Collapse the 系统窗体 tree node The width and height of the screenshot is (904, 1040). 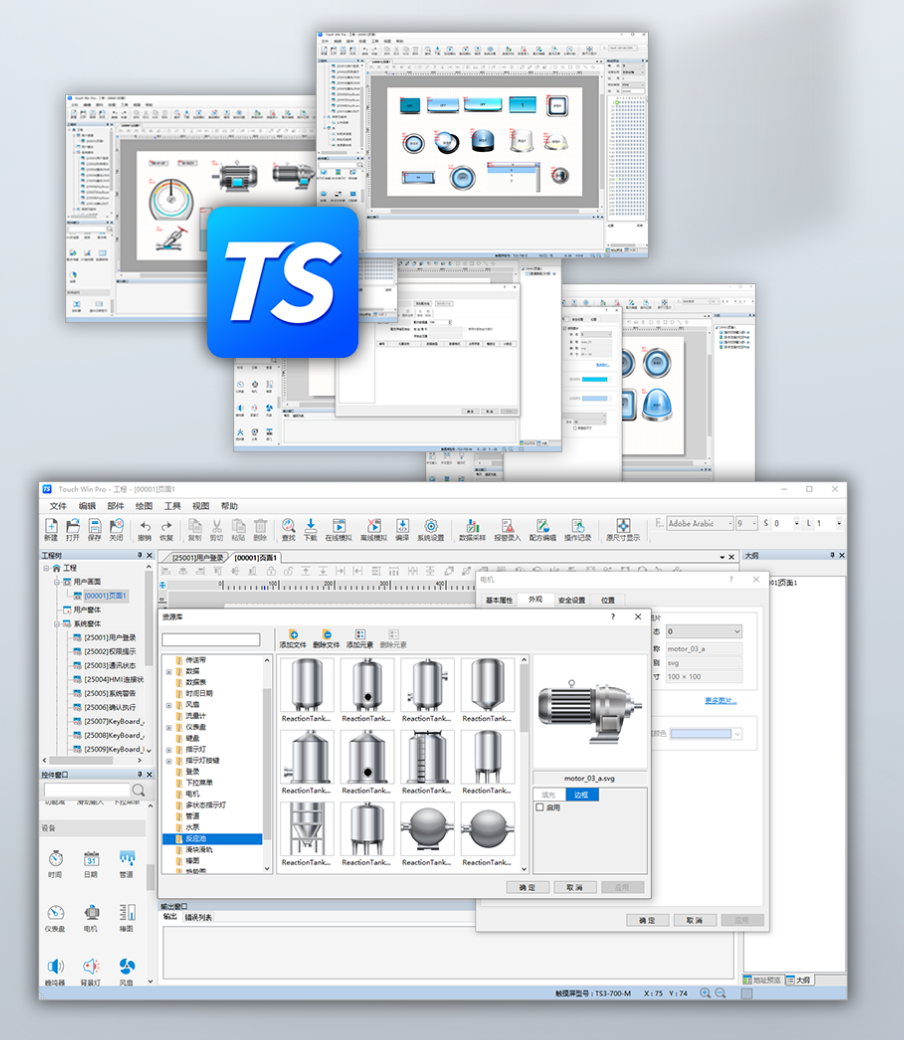[57, 623]
